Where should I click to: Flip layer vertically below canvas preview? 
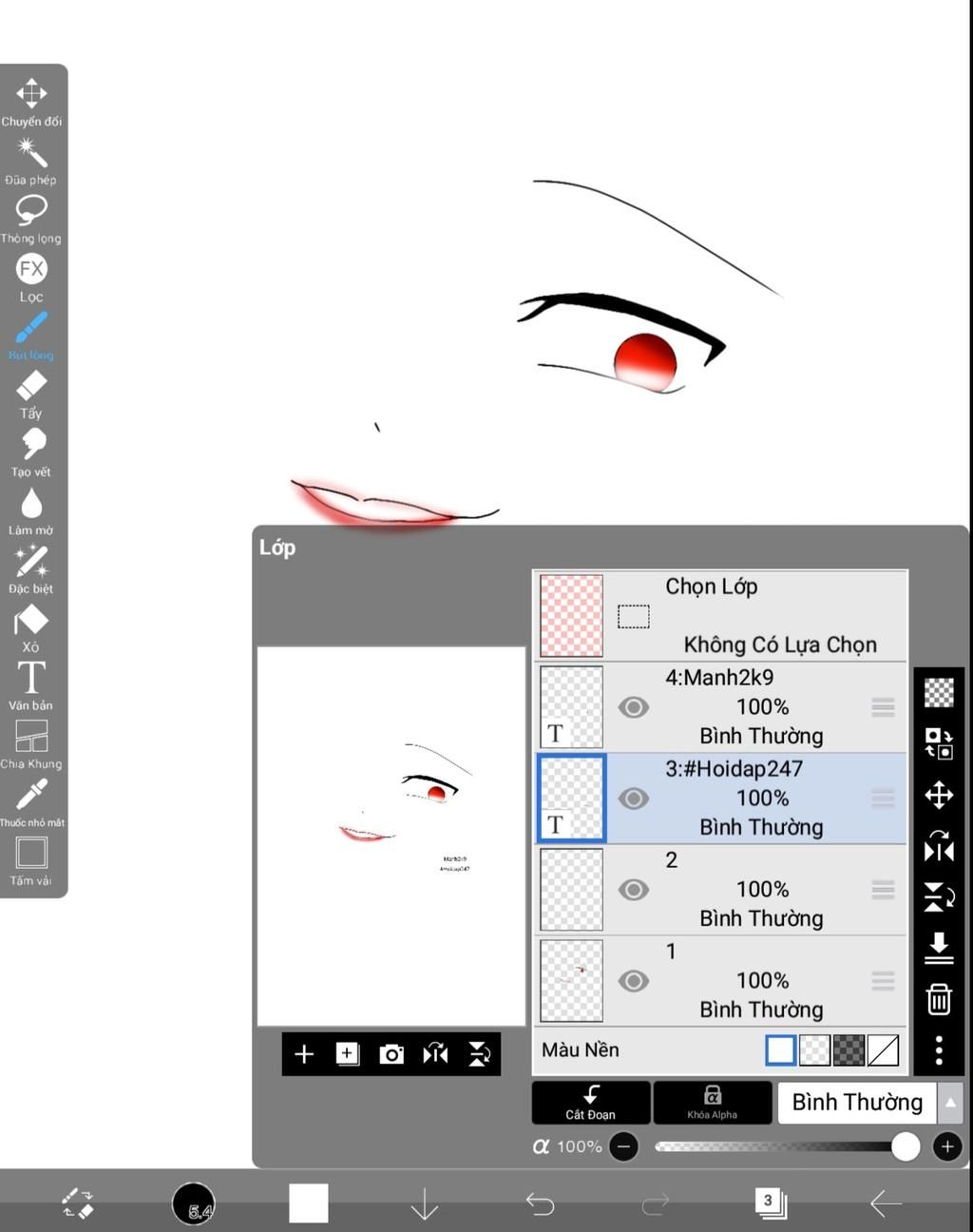[x=479, y=1053]
